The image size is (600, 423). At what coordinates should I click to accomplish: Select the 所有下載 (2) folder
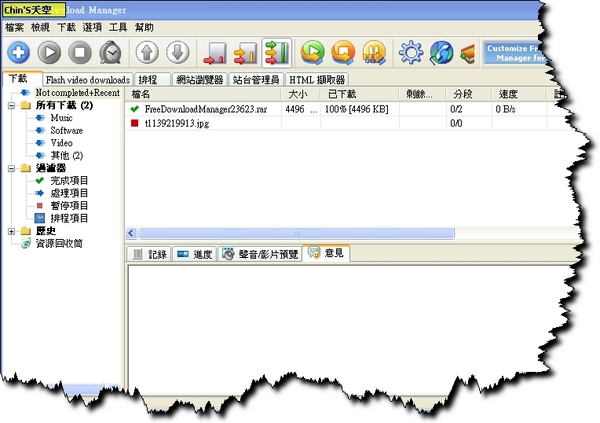(64, 105)
